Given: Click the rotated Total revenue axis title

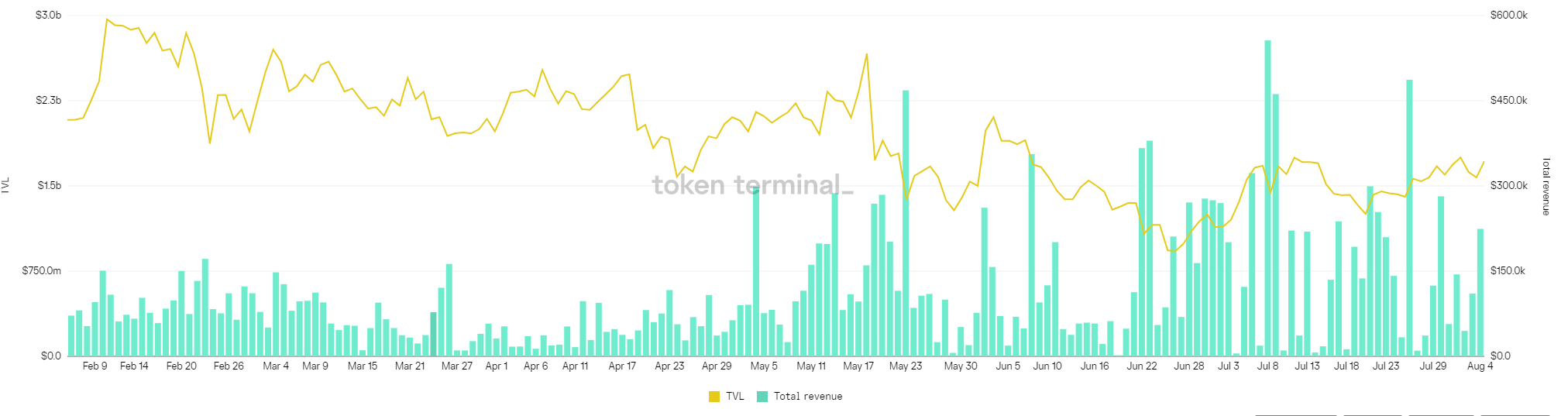Looking at the screenshot, I should (1546, 187).
